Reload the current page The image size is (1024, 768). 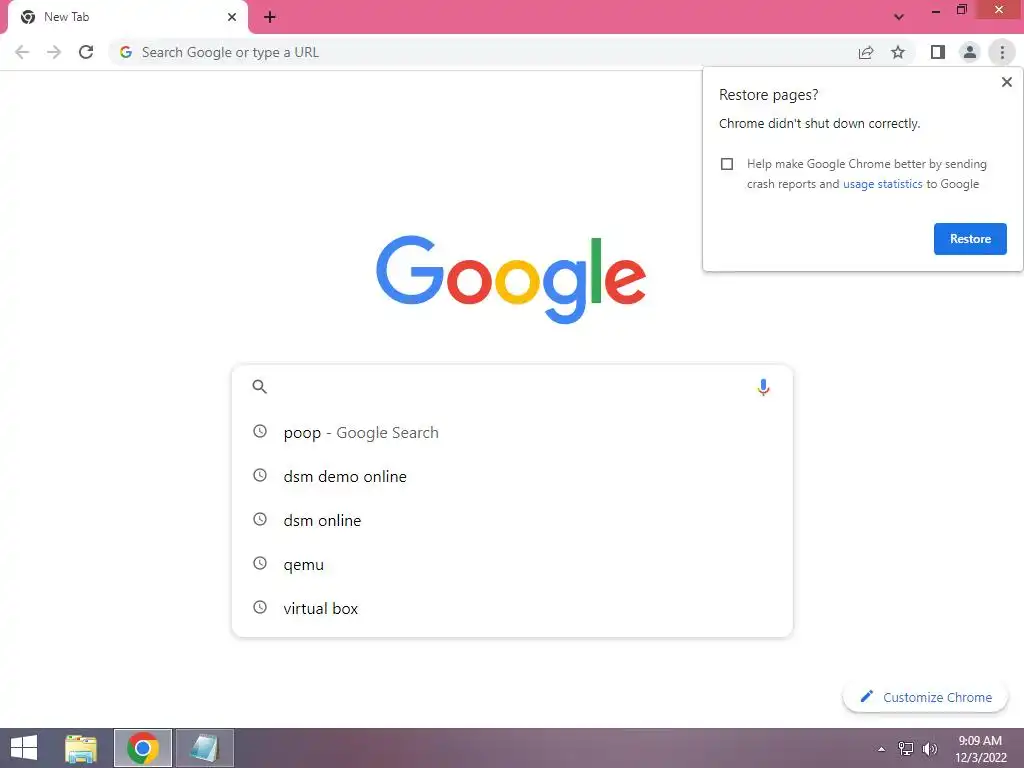[x=86, y=52]
